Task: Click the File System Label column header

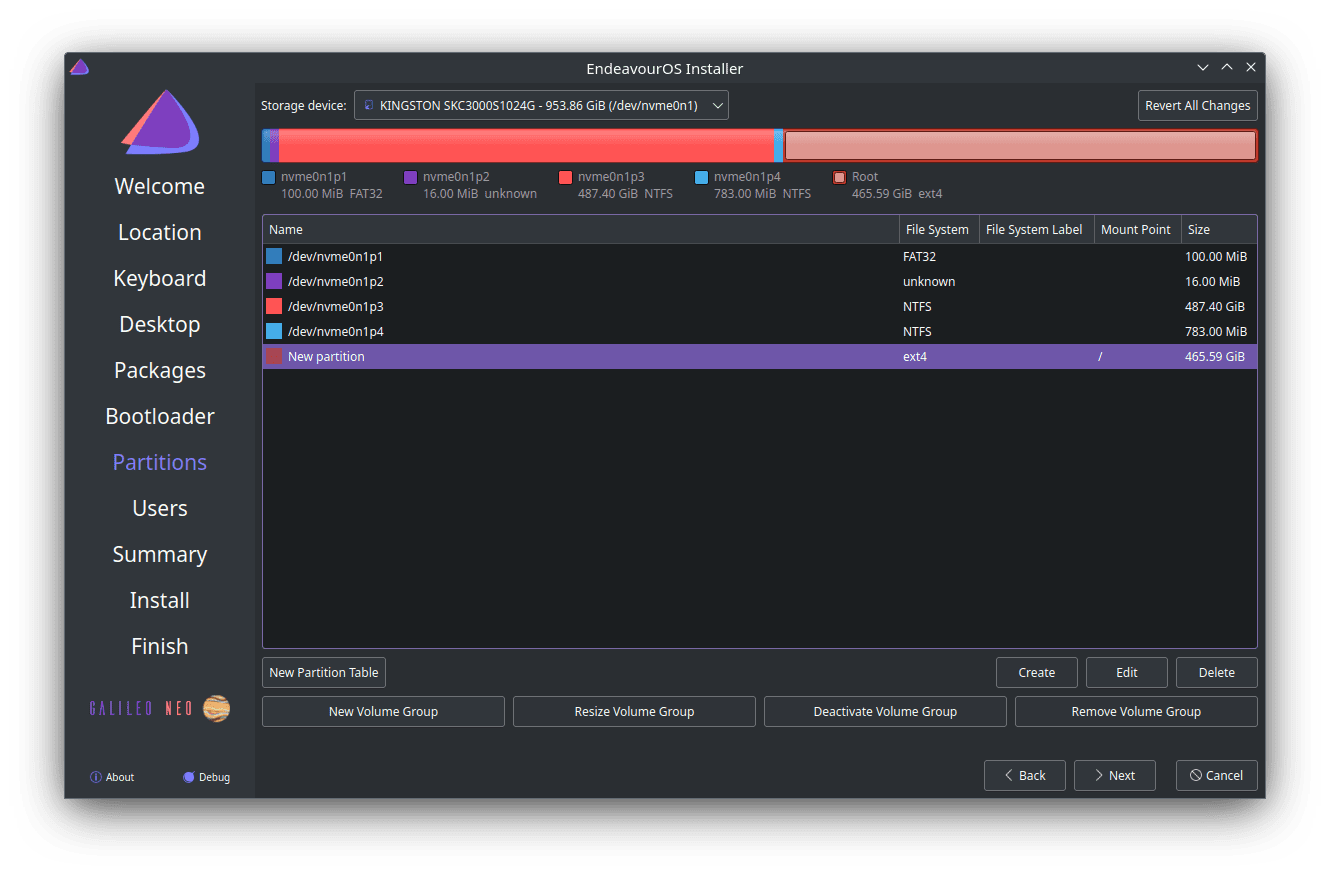Action: tap(1036, 229)
